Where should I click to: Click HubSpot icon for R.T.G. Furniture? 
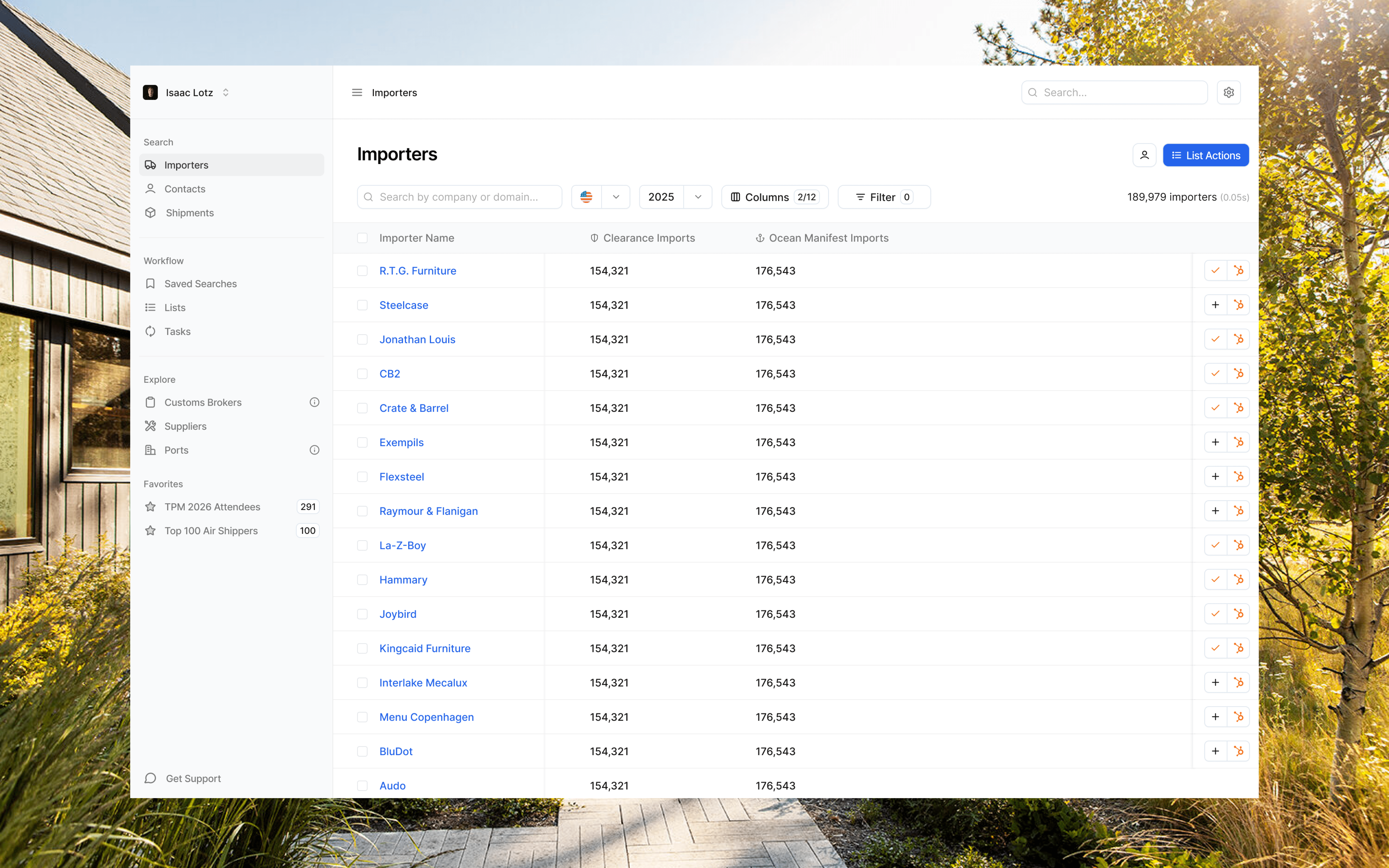click(1239, 270)
